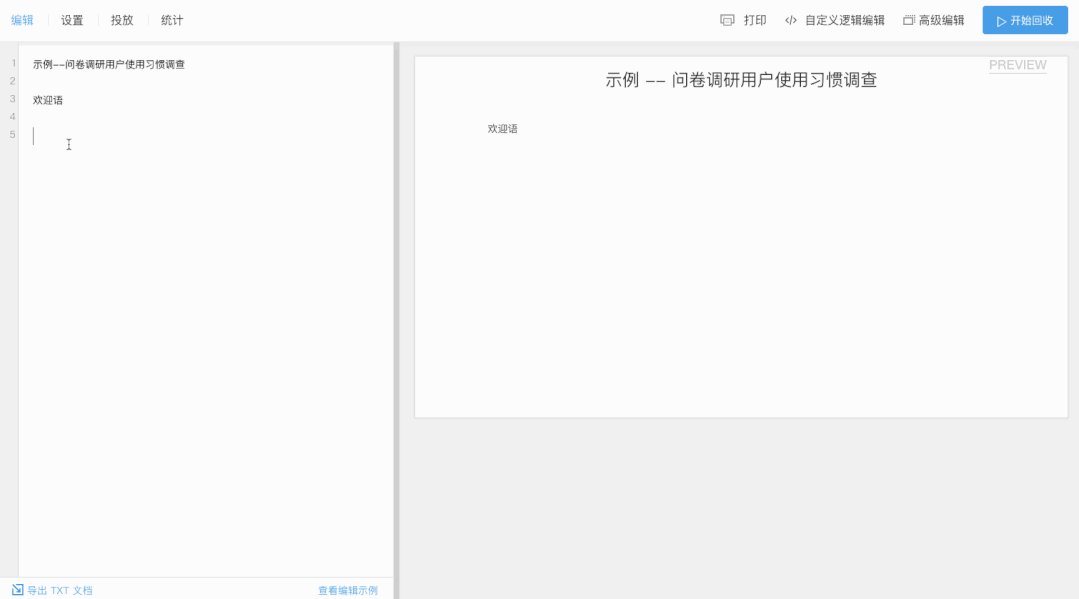Click the survey title in the preview
Viewport: 1079px width, 599px height.
[x=741, y=80]
